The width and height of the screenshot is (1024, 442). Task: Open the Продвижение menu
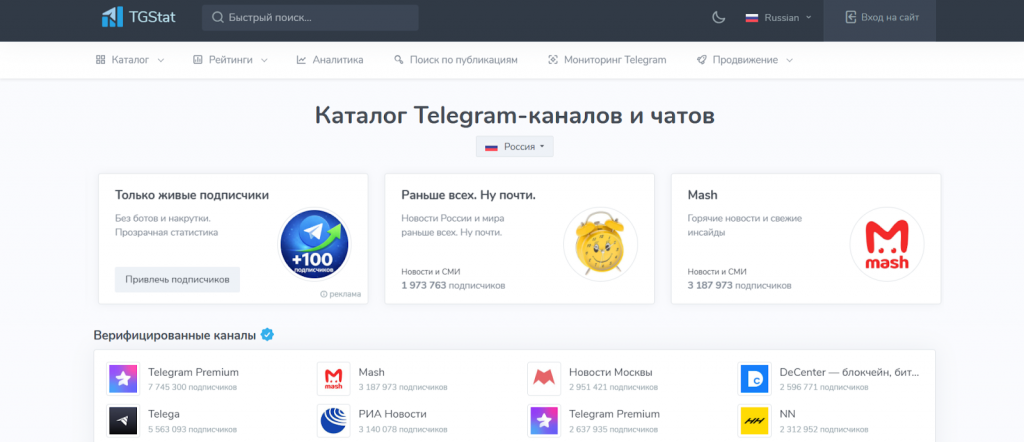click(745, 60)
